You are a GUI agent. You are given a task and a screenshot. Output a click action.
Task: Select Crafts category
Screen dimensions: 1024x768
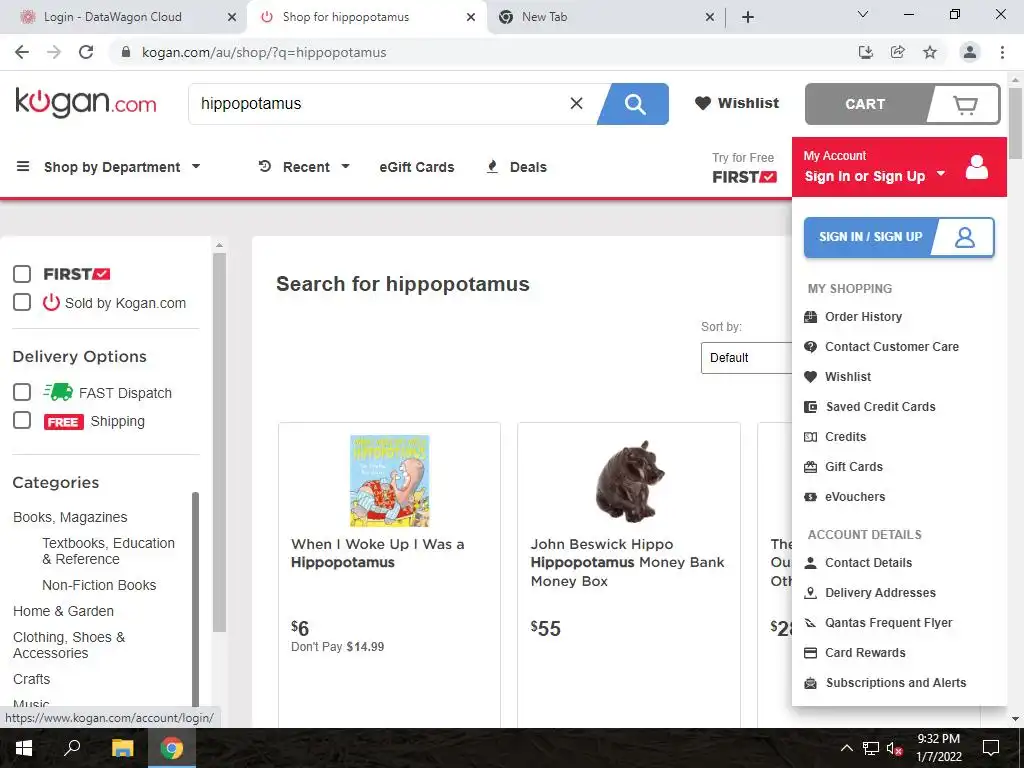pyautogui.click(x=31, y=679)
